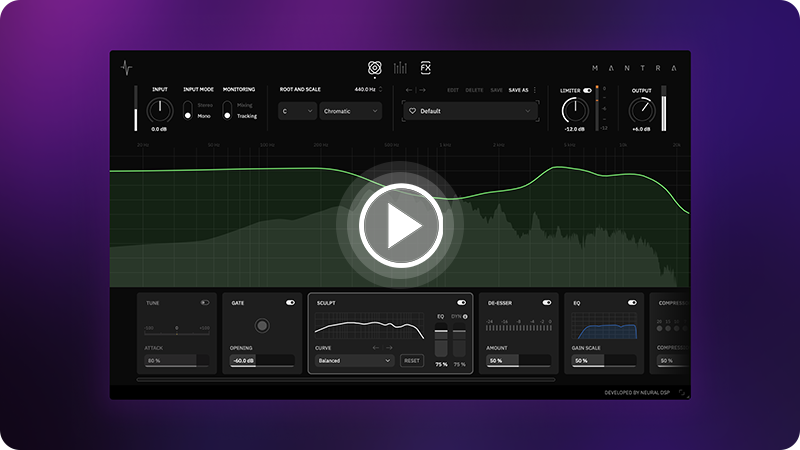Screen dimensions: 800x450
Task: Click the RESET button in Sculpt
Action: 412,361
